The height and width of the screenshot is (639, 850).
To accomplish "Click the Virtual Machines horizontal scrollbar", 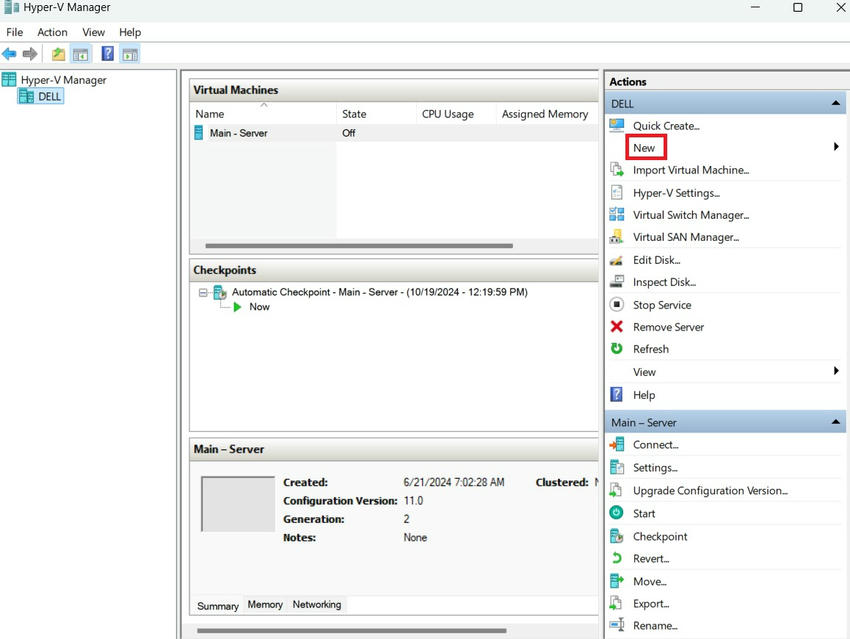I will pos(359,246).
